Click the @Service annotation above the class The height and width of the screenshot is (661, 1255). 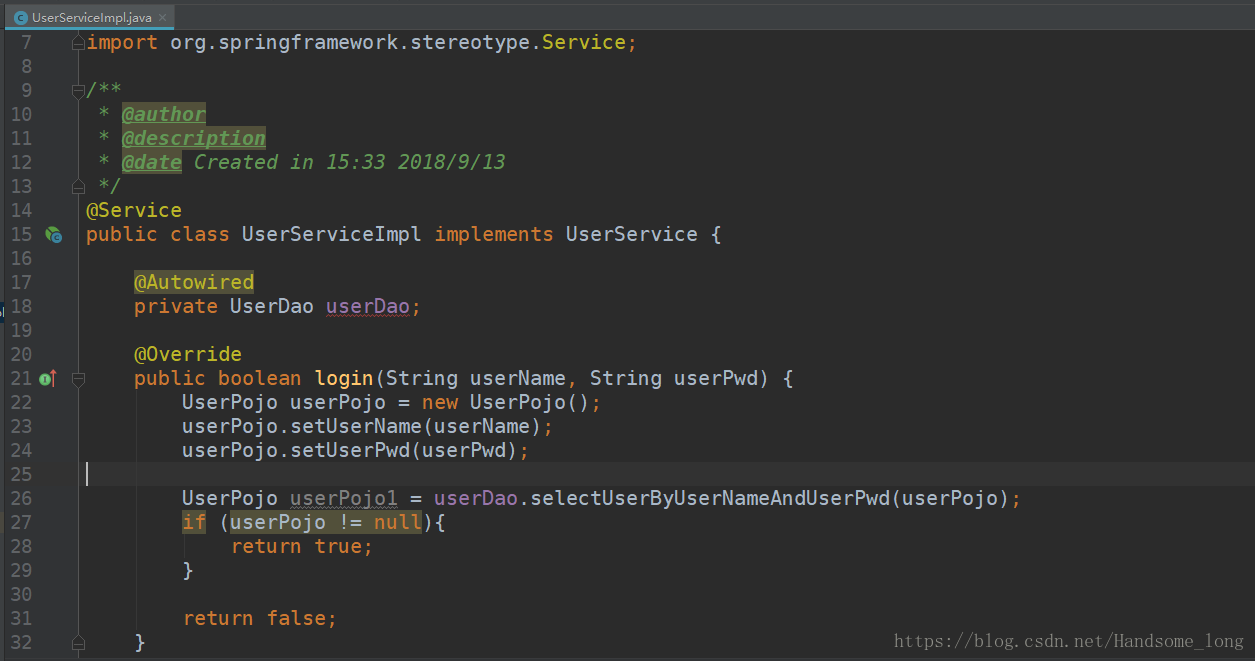(x=134, y=210)
